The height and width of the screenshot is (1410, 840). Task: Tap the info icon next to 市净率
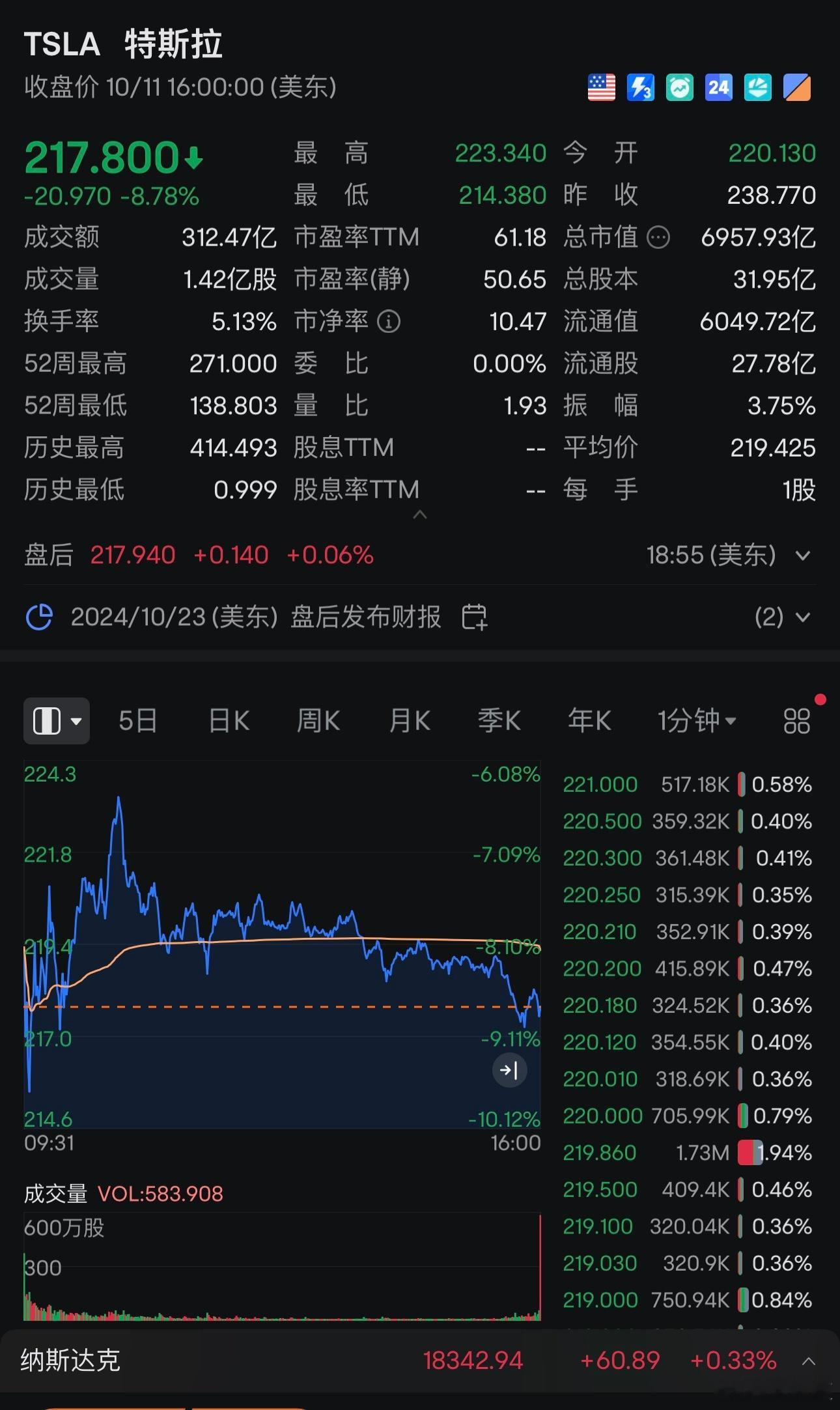coord(389,321)
